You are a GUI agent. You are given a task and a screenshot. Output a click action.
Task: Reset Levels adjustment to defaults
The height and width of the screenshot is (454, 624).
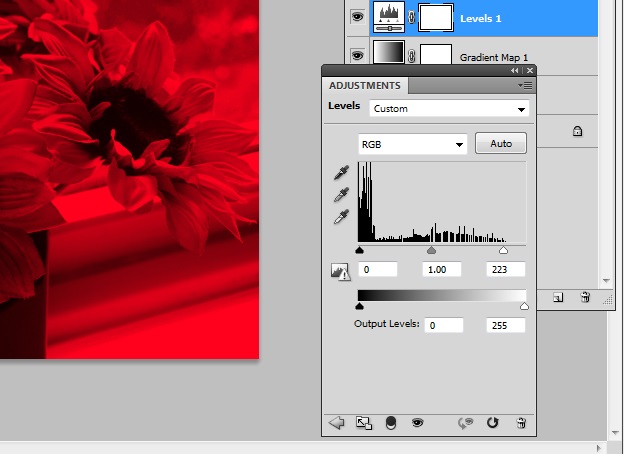492,423
